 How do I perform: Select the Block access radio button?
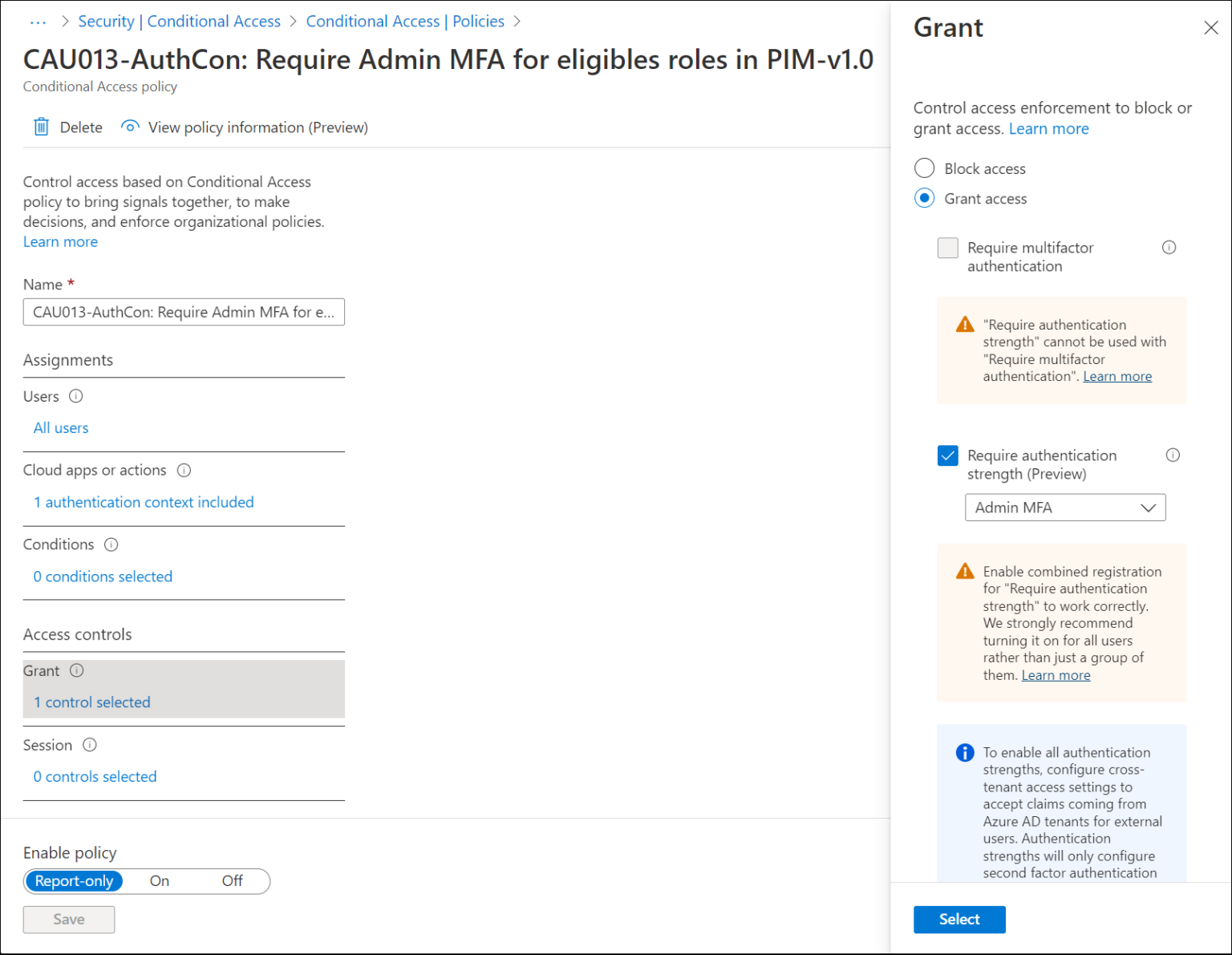tap(924, 168)
